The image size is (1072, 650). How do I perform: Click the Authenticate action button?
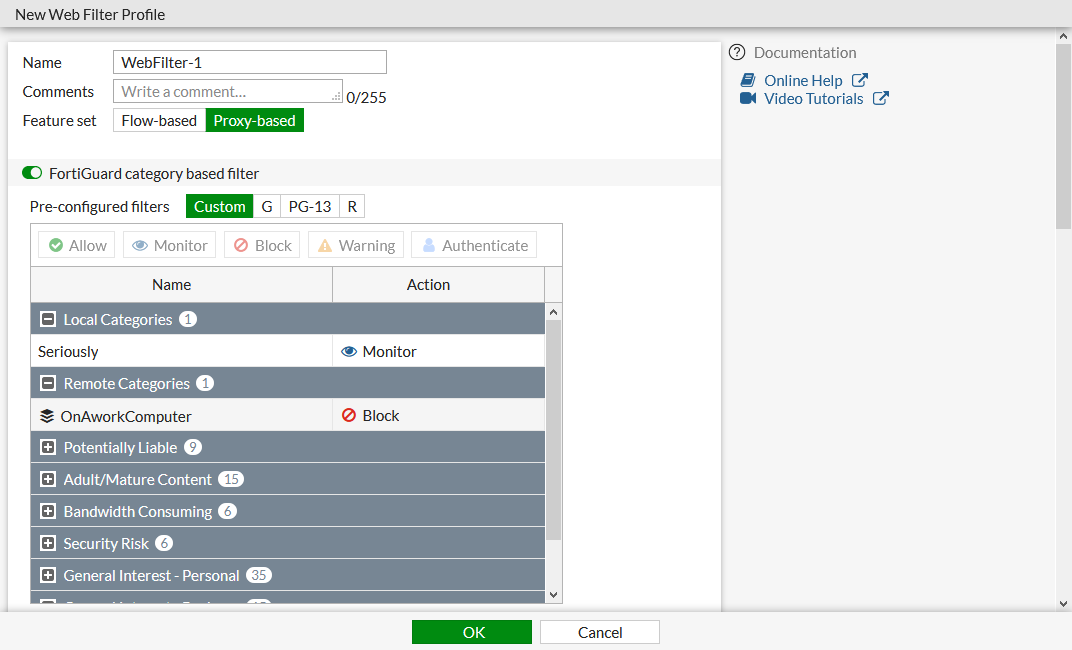[474, 245]
